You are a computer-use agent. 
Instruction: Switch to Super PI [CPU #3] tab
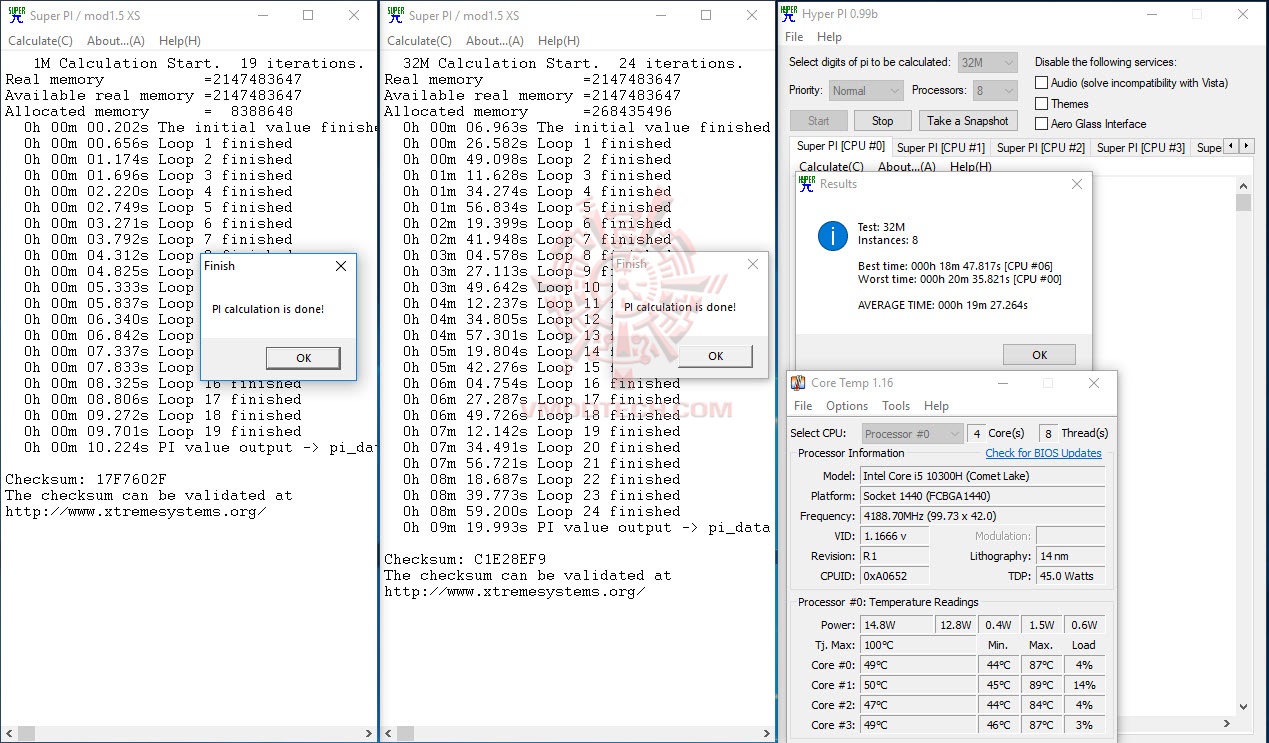pos(1140,148)
